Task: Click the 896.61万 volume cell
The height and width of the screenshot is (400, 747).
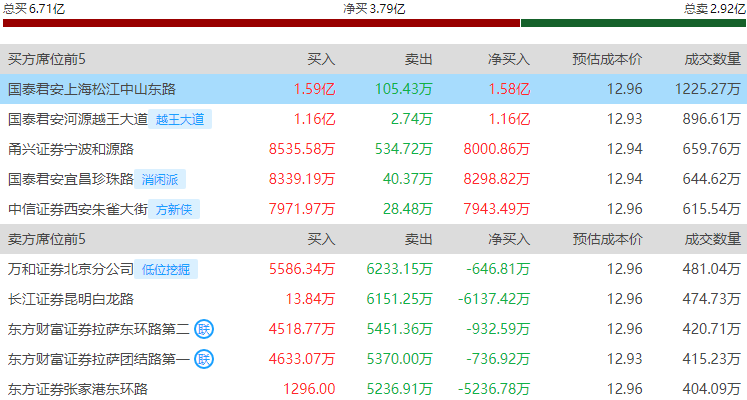Action: (x=712, y=119)
